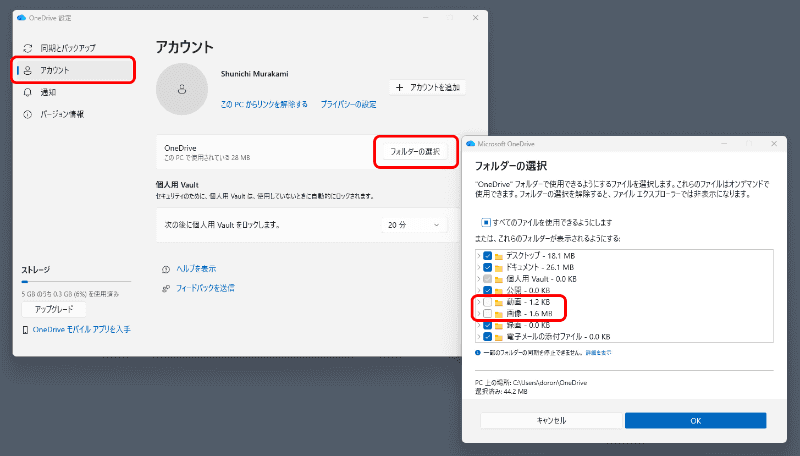Screen dimensions: 800x456
Task: Click フィードバックを送信 link
Action: tap(205, 288)
